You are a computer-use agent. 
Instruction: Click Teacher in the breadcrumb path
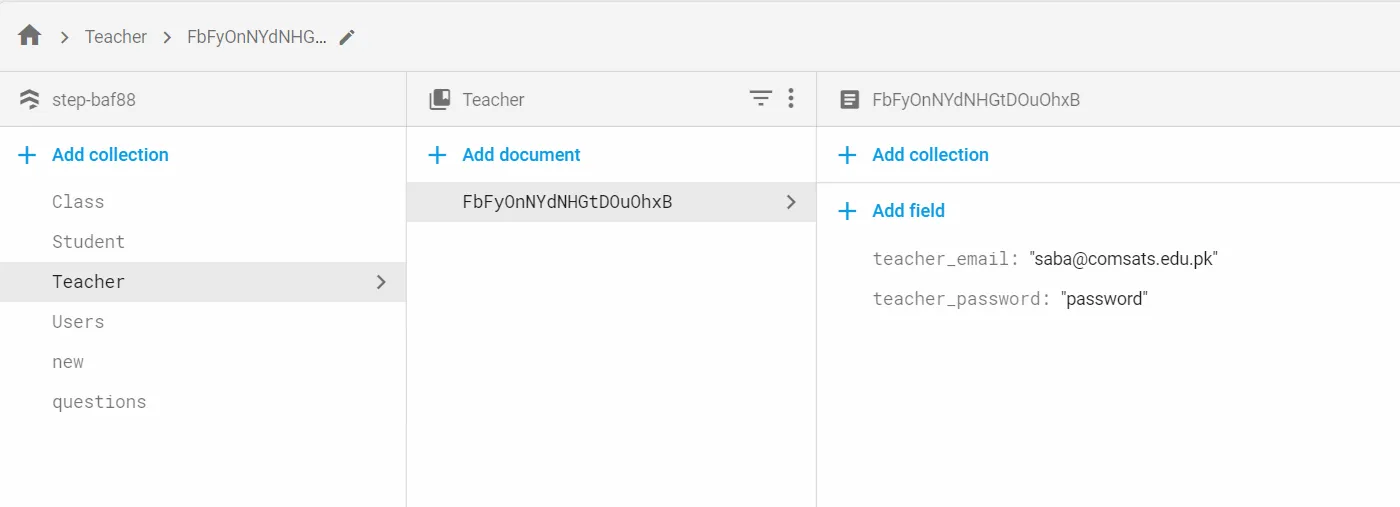tap(116, 37)
